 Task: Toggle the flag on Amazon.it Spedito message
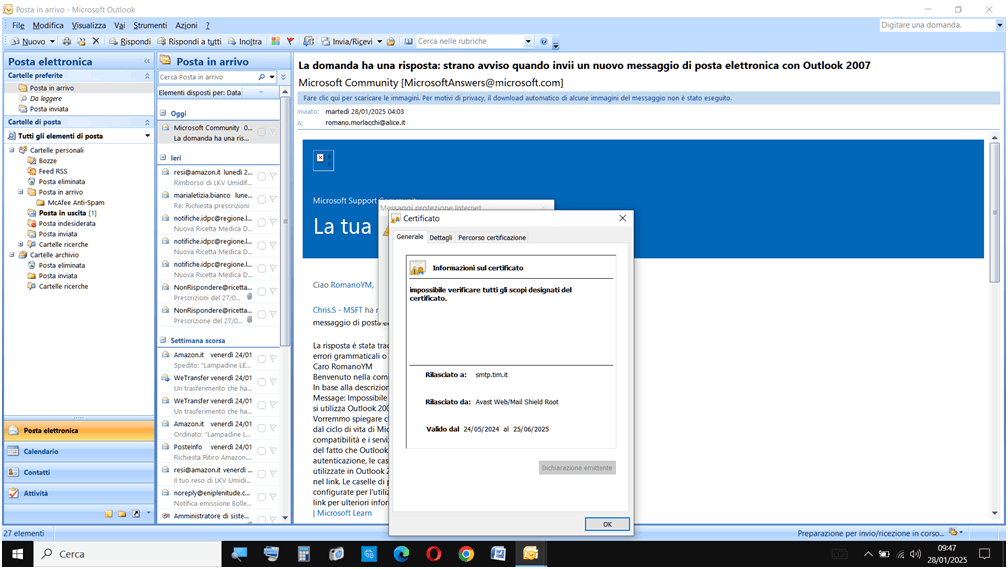pos(273,359)
